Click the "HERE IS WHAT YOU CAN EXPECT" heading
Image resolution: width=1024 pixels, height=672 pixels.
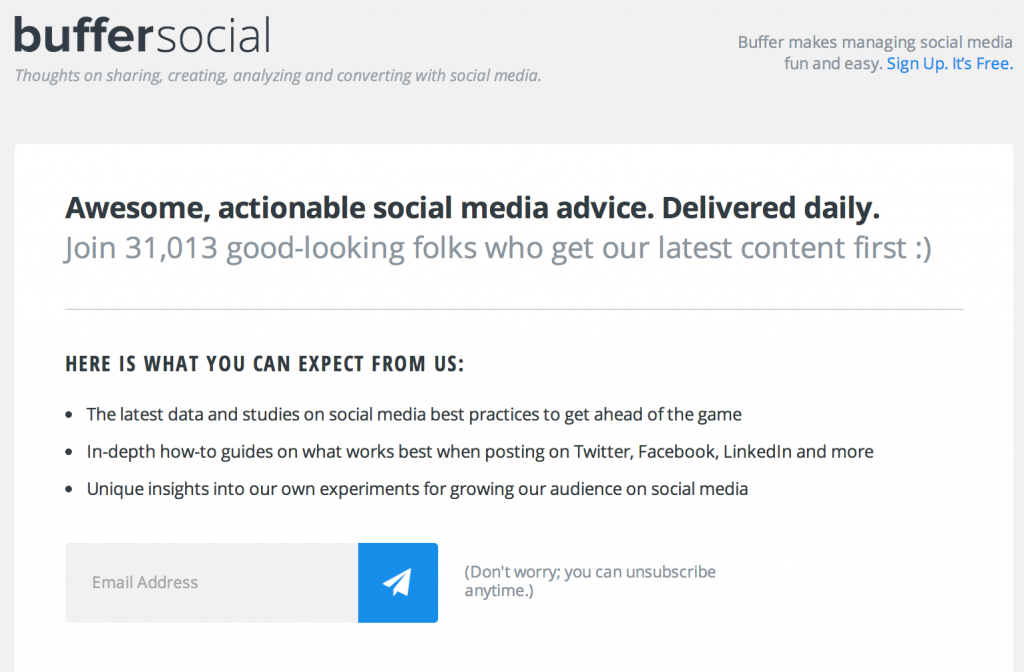click(264, 364)
